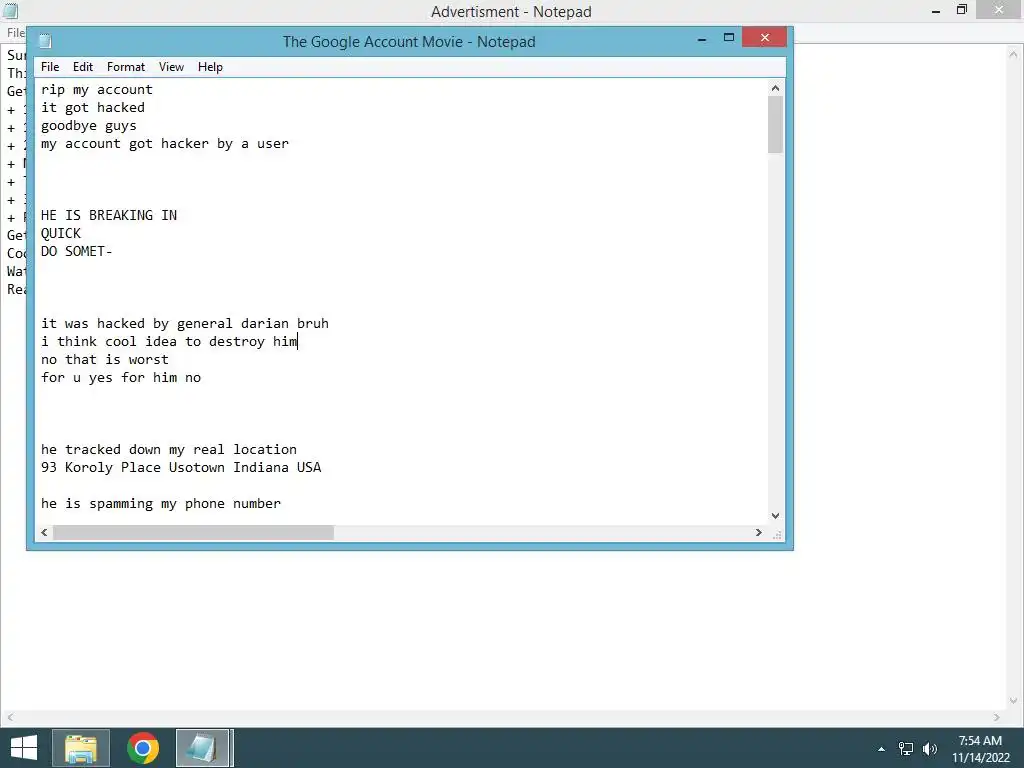Close The Google Account Movie Notepad
1024x768 pixels.
(765, 38)
